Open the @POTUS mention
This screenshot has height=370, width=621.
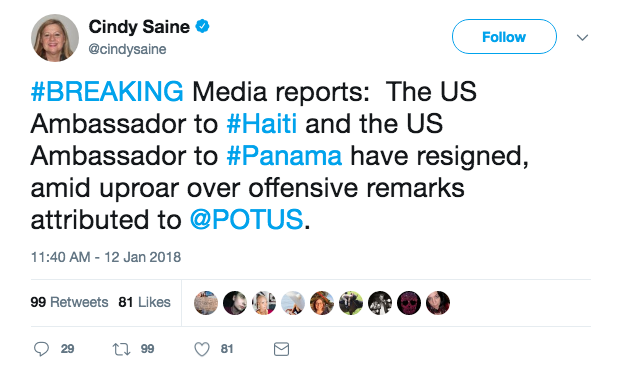point(246,219)
